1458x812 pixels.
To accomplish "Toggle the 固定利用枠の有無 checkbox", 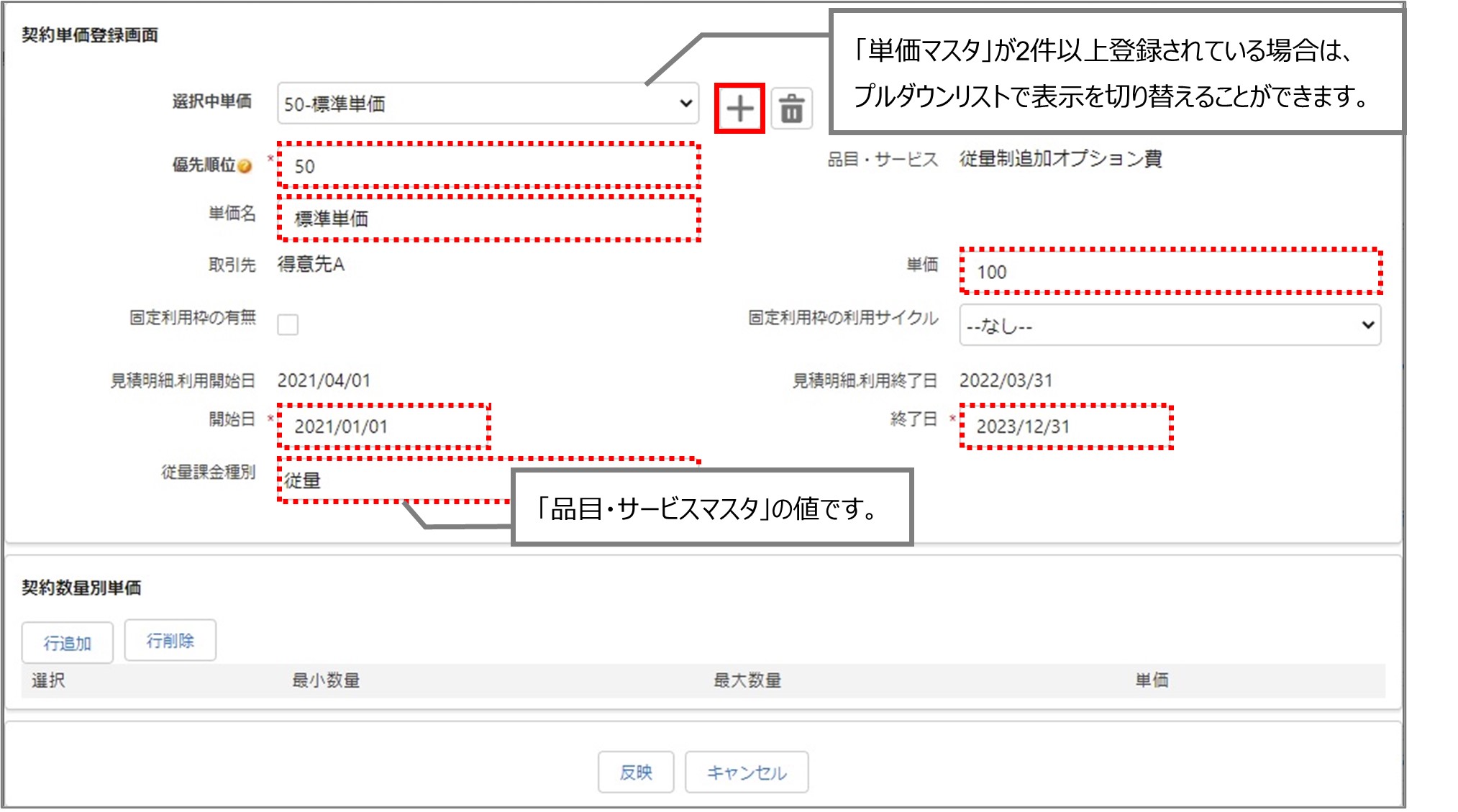I will coord(288,324).
